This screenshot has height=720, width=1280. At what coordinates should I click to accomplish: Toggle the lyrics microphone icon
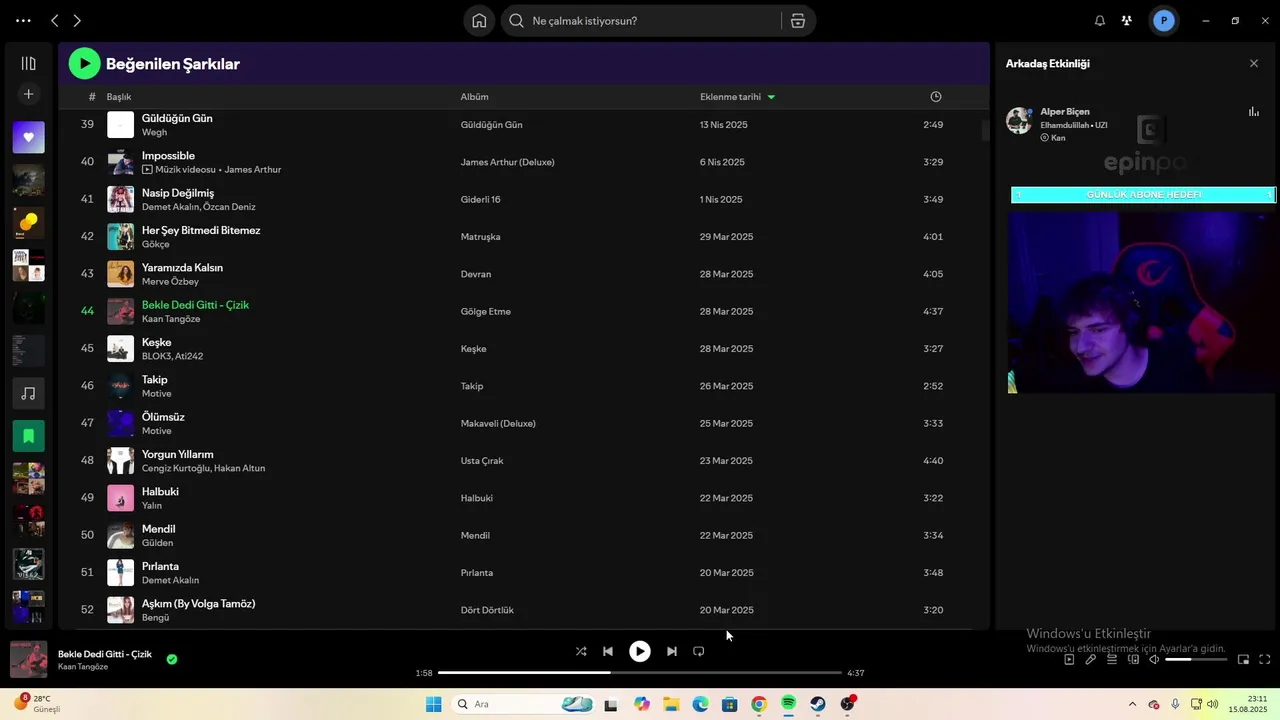pos(1091,659)
